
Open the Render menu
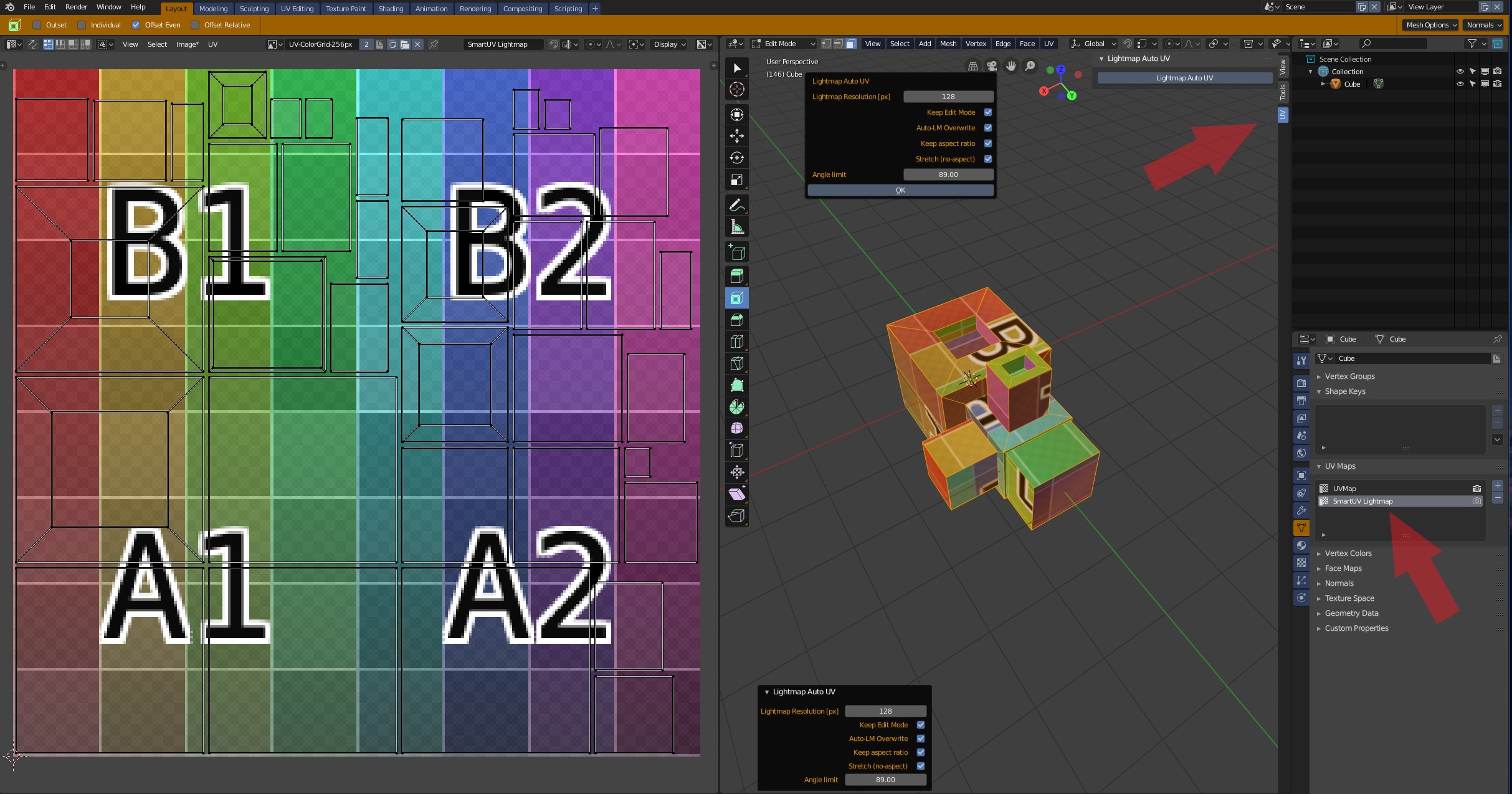[76, 7]
